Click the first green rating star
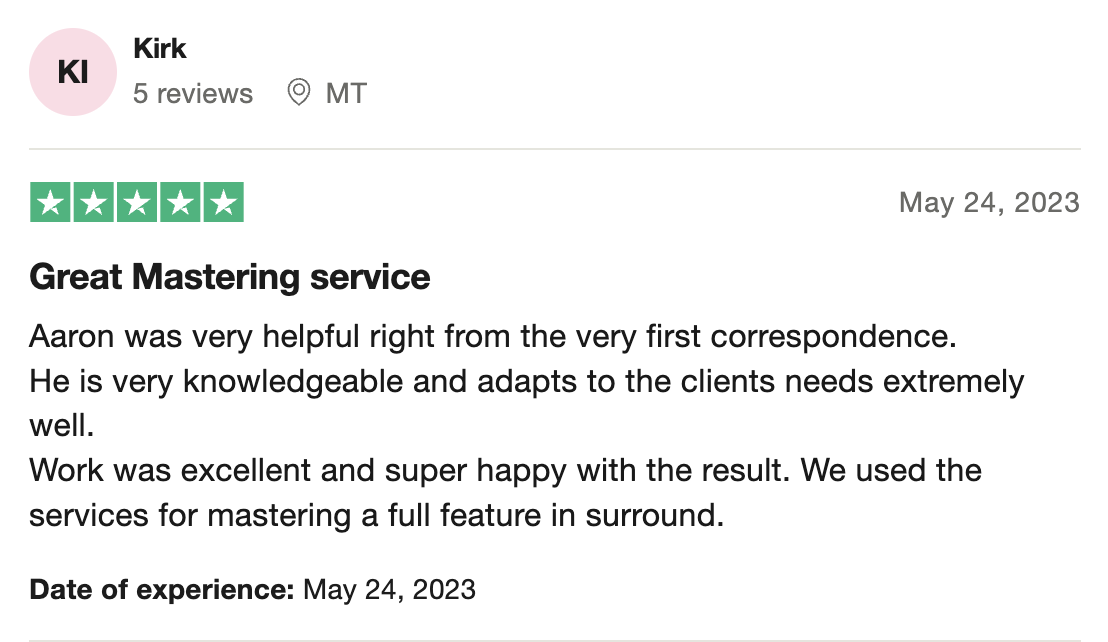This screenshot has width=1108, height=642. click(x=51, y=203)
